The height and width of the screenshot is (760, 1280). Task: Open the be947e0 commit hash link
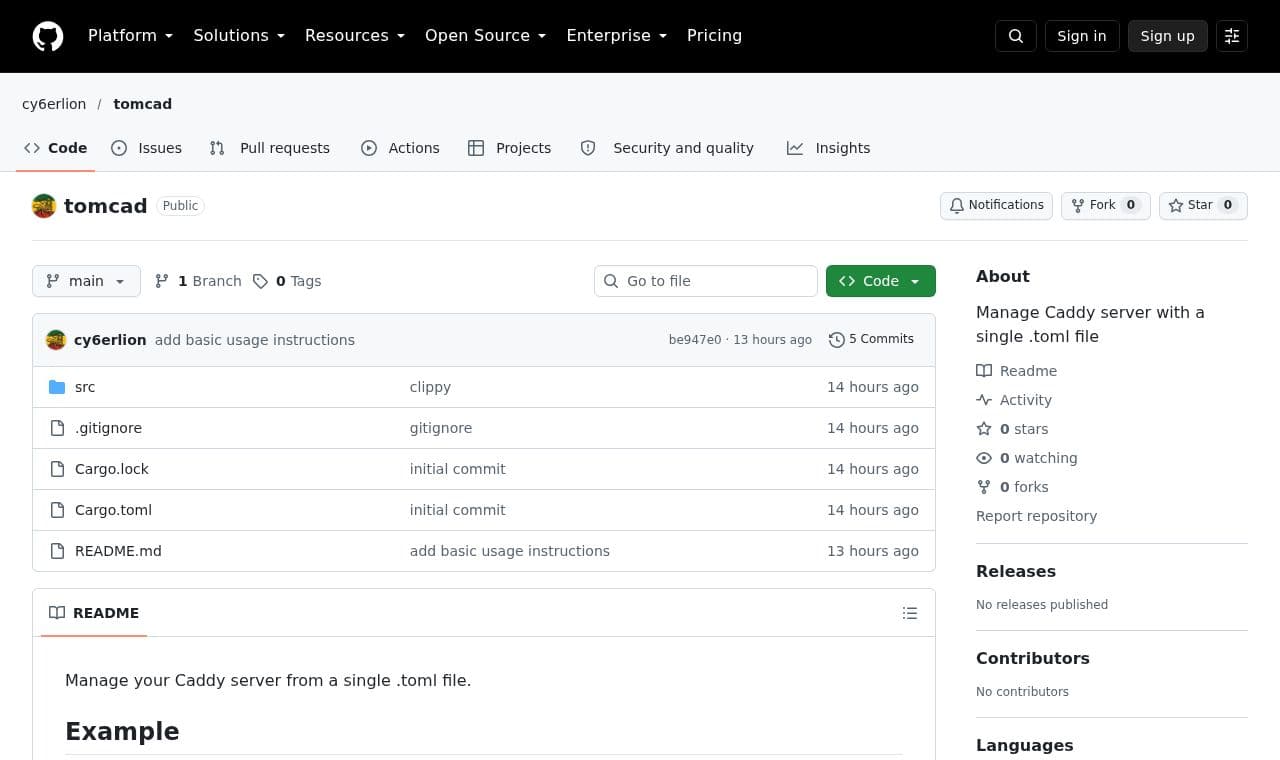[x=695, y=340]
